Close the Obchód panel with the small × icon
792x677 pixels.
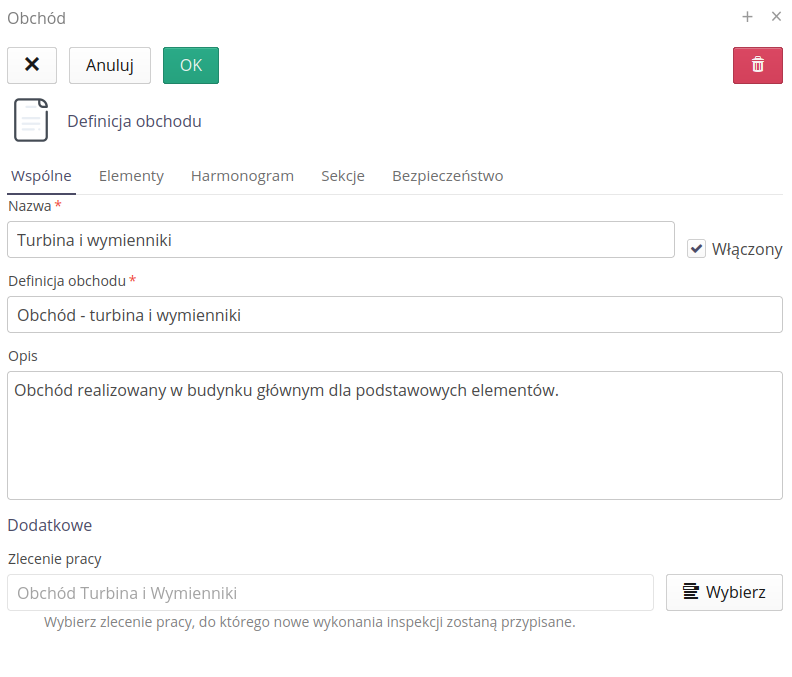tap(776, 17)
